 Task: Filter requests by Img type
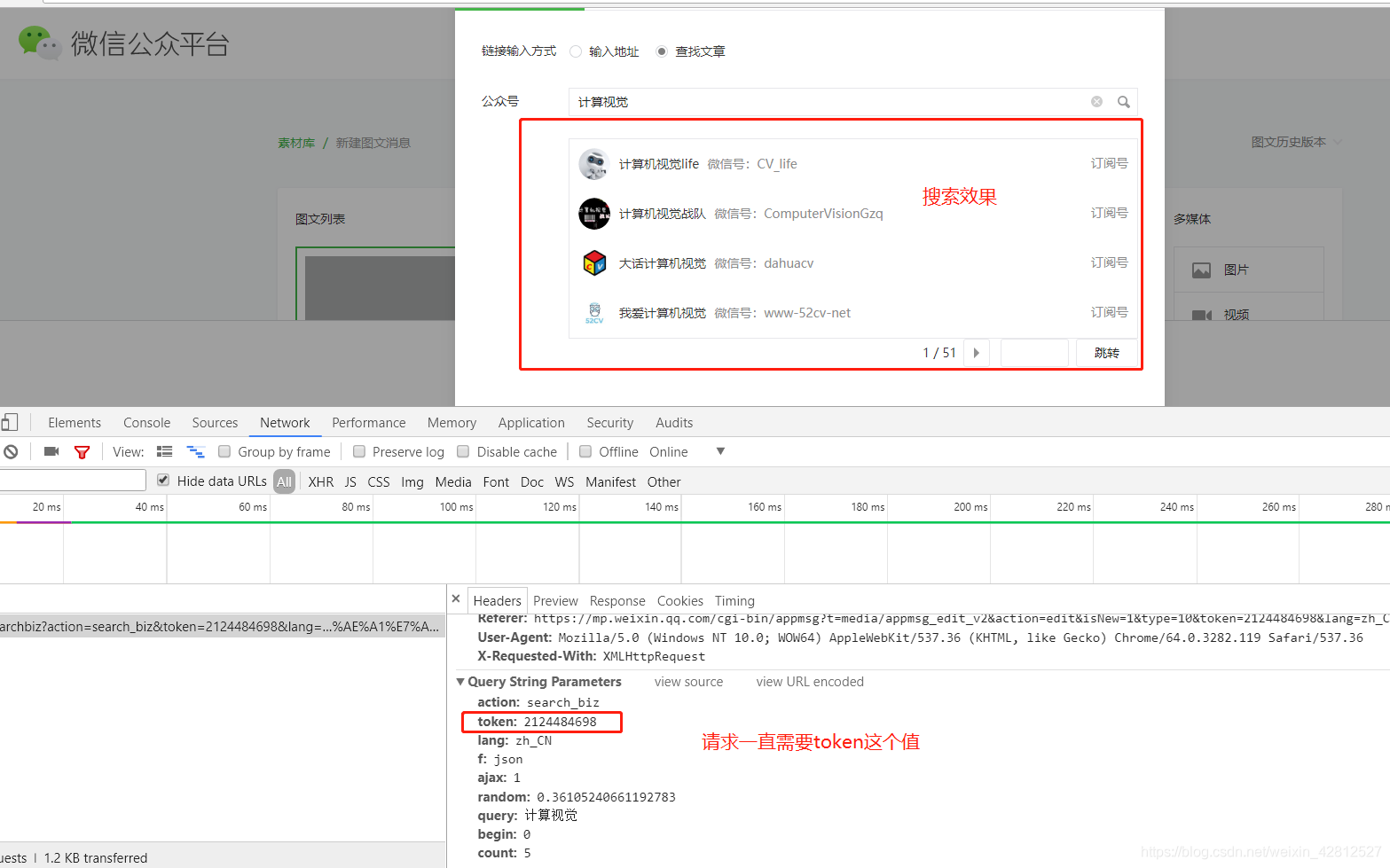[x=412, y=482]
